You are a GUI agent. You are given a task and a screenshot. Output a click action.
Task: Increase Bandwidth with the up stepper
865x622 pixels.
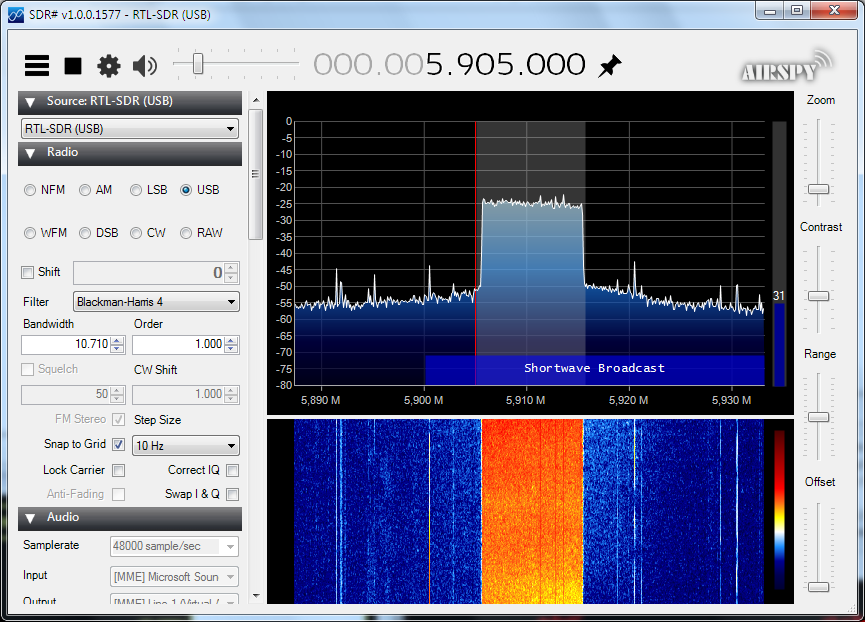point(117,340)
